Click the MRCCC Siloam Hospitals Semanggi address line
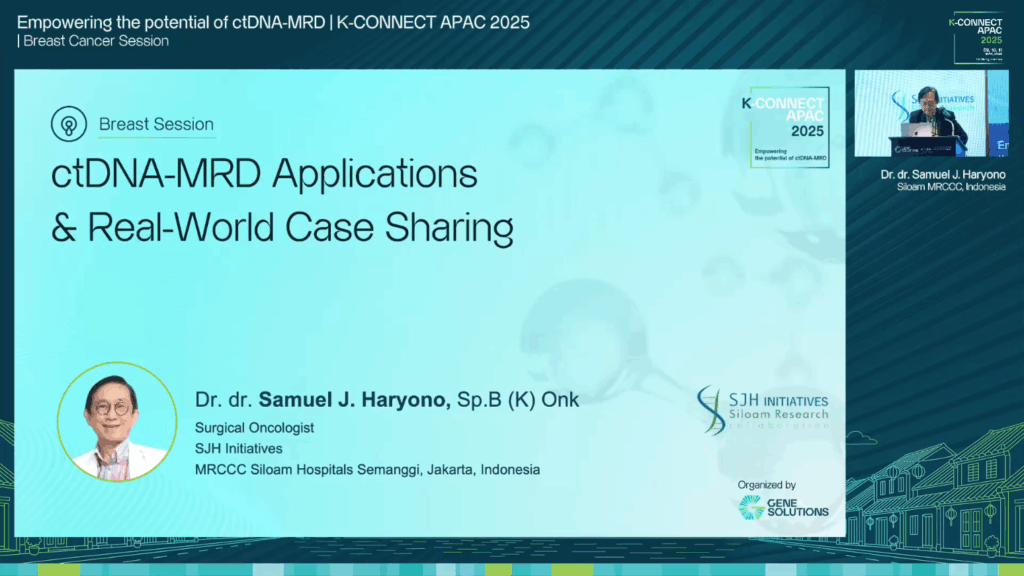The height and width of the screenshot is (576, 1024). coord(366,469)
